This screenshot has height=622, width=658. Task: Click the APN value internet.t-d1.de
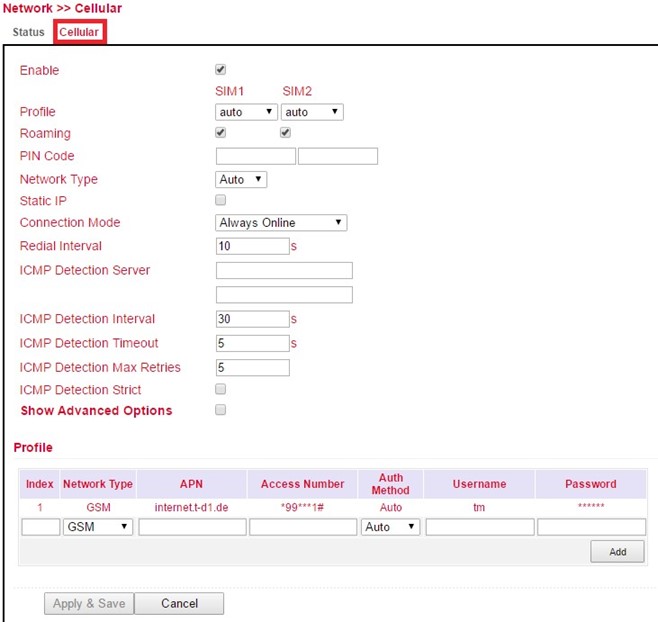(x=191, y=507)
